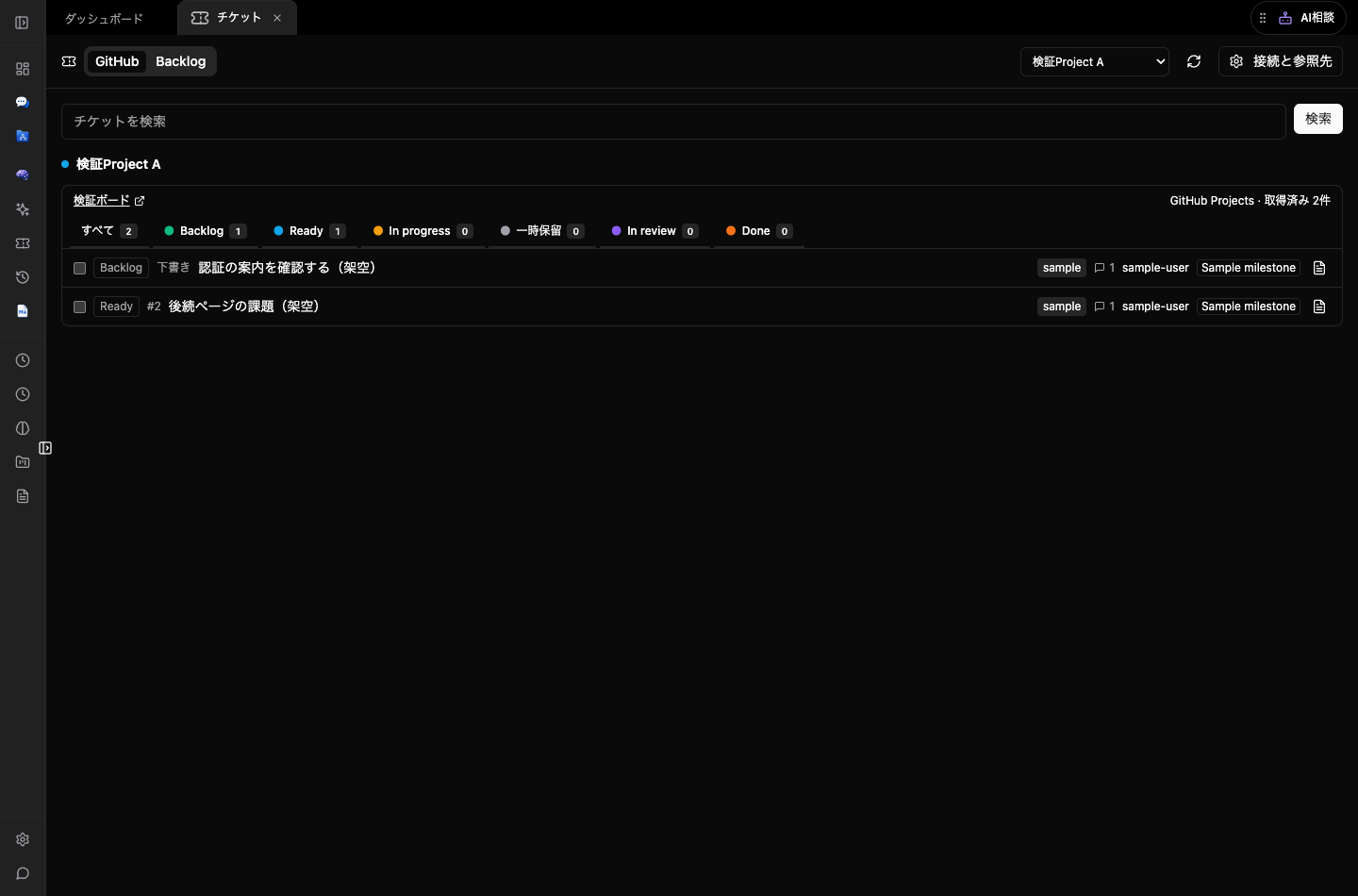Open the blue folder with person icon

click(23, 136)
